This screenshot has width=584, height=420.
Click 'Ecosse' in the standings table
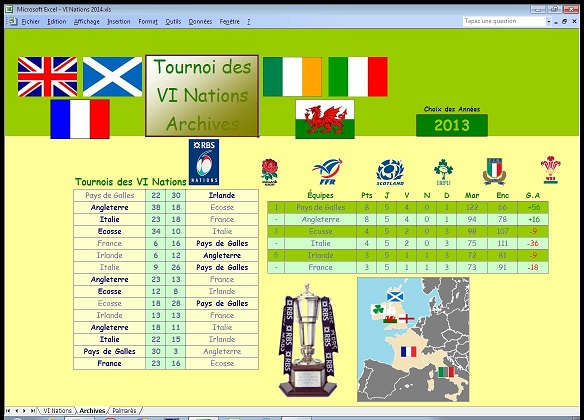click(321, 231)
